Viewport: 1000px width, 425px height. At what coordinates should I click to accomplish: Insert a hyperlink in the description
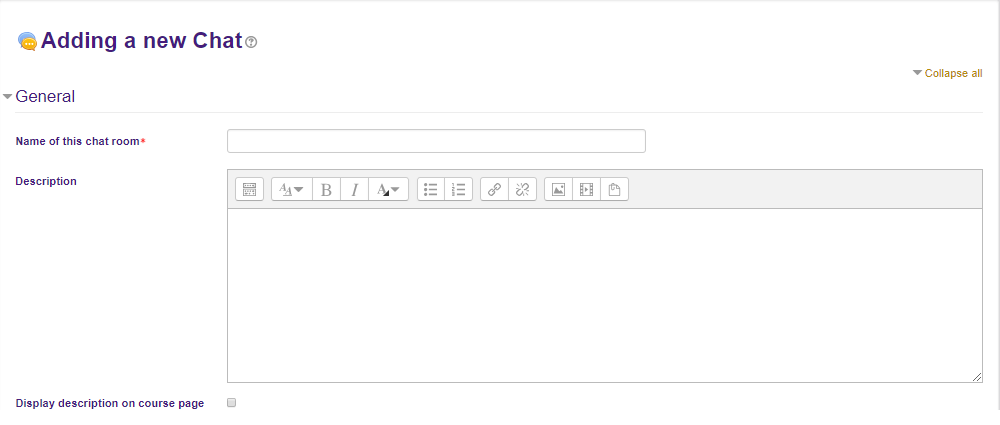[494, 189]
